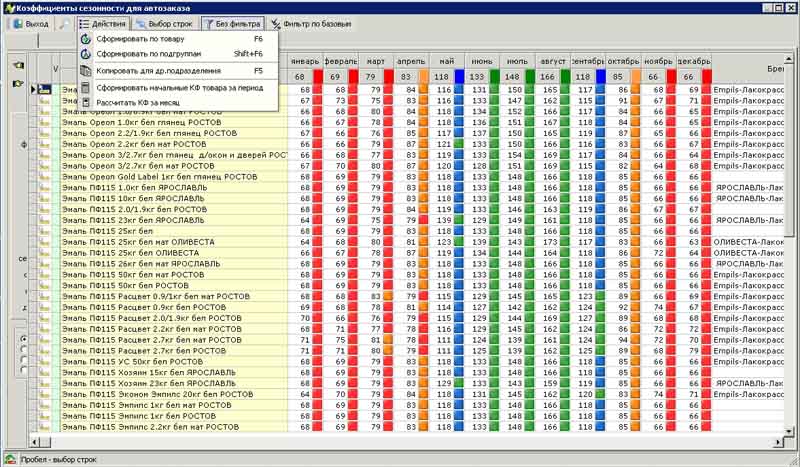
Task: Click the май column header
Action: [447, 61]
